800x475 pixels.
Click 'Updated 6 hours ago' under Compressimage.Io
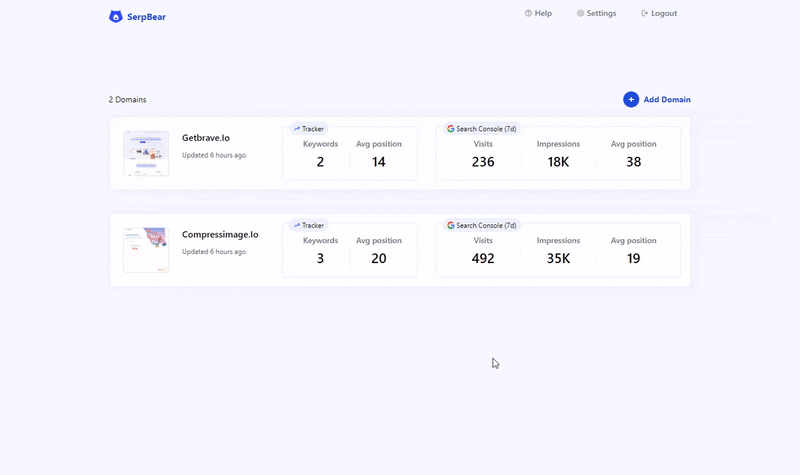tap(214, 252)
